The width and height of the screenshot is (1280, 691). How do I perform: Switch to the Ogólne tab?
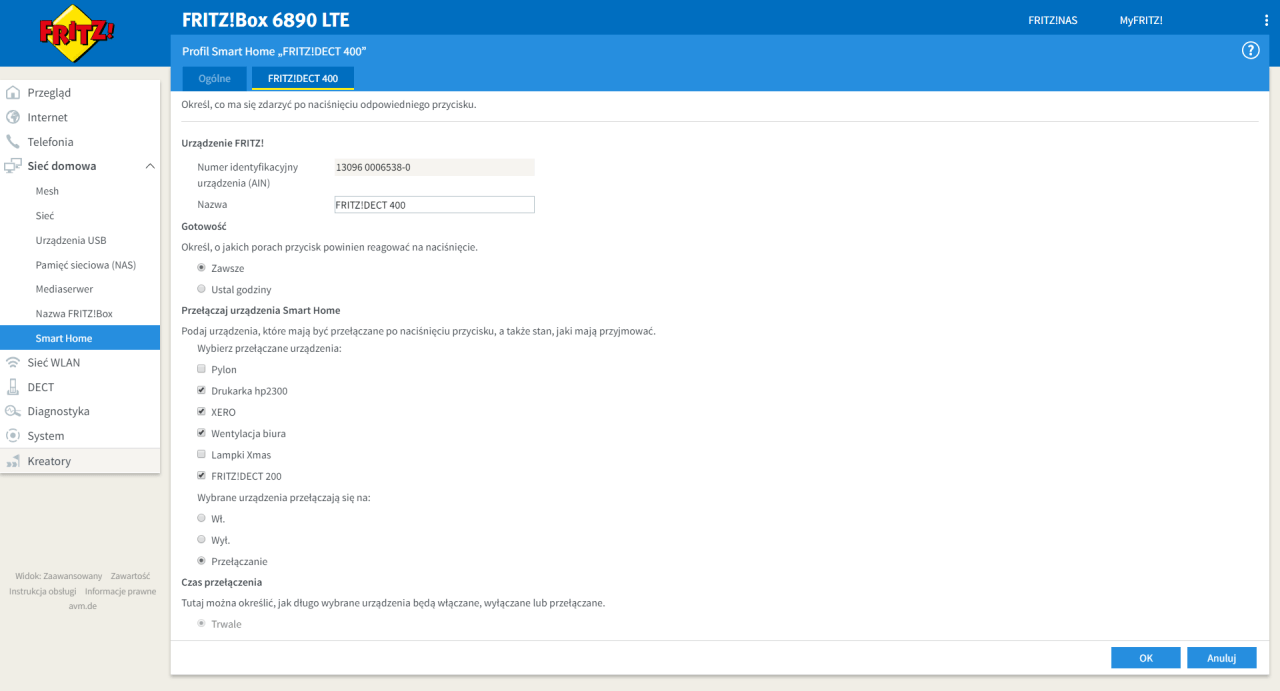(214, 78)
